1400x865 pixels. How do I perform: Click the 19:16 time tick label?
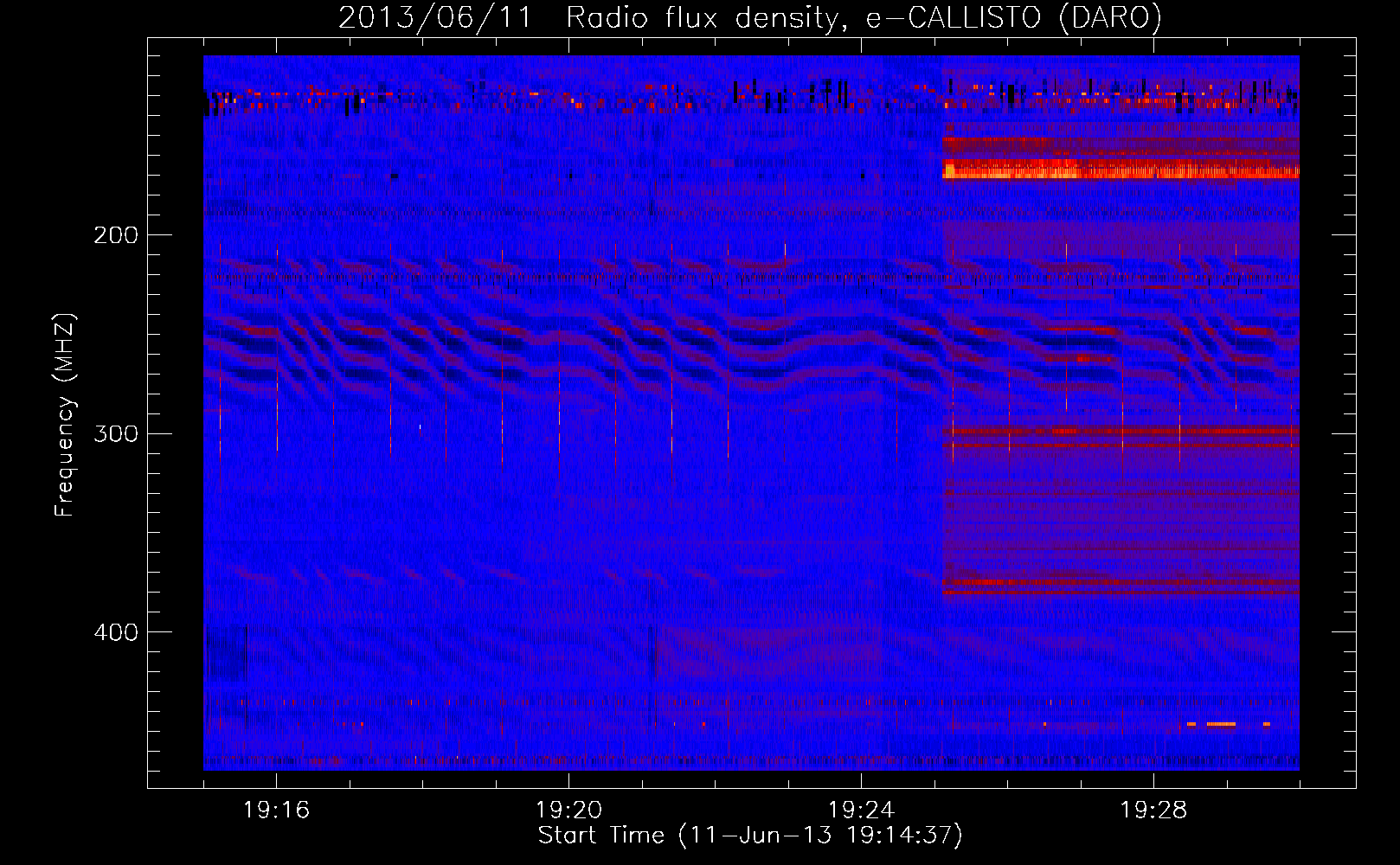(277, 811)
